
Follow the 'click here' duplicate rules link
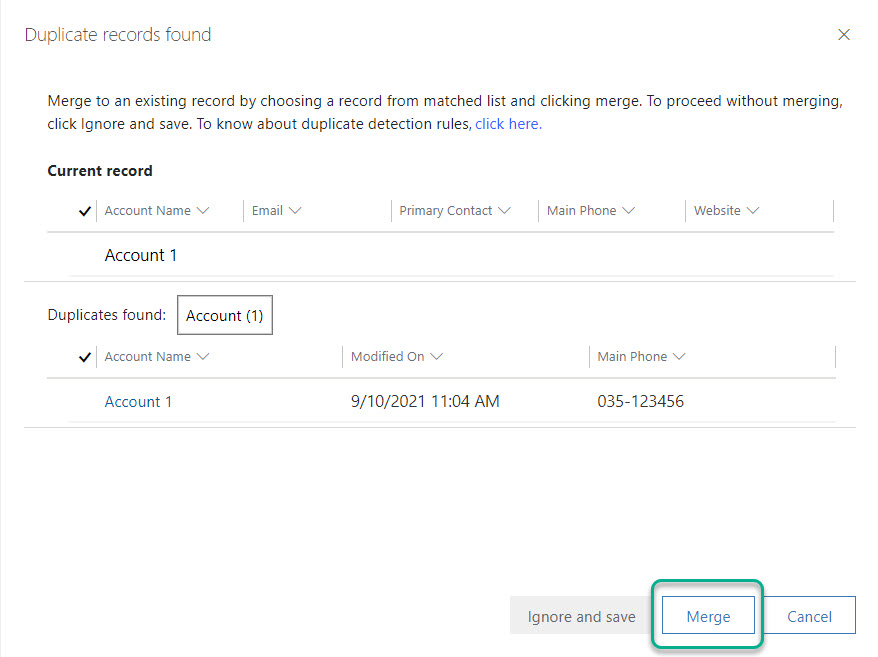pyautogui.click(x=508, y=124)
